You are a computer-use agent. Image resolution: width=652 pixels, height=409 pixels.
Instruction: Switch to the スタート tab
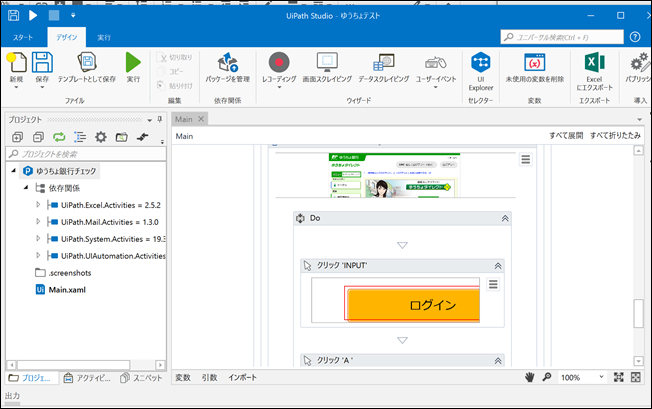click(x=23, y=37)
